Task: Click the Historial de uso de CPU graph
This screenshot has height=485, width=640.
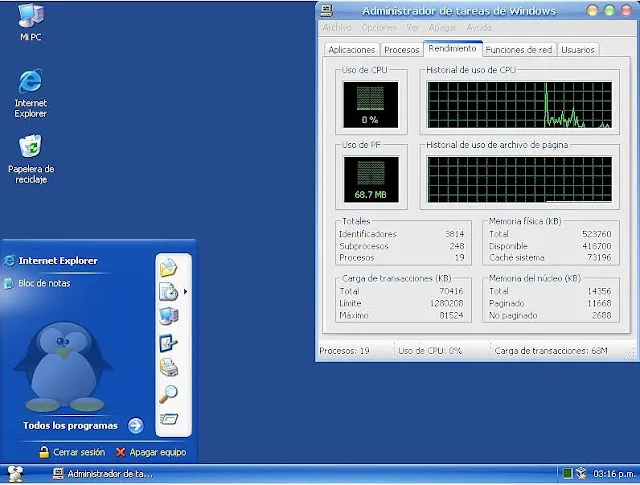Action: click(x=519, y=105)
